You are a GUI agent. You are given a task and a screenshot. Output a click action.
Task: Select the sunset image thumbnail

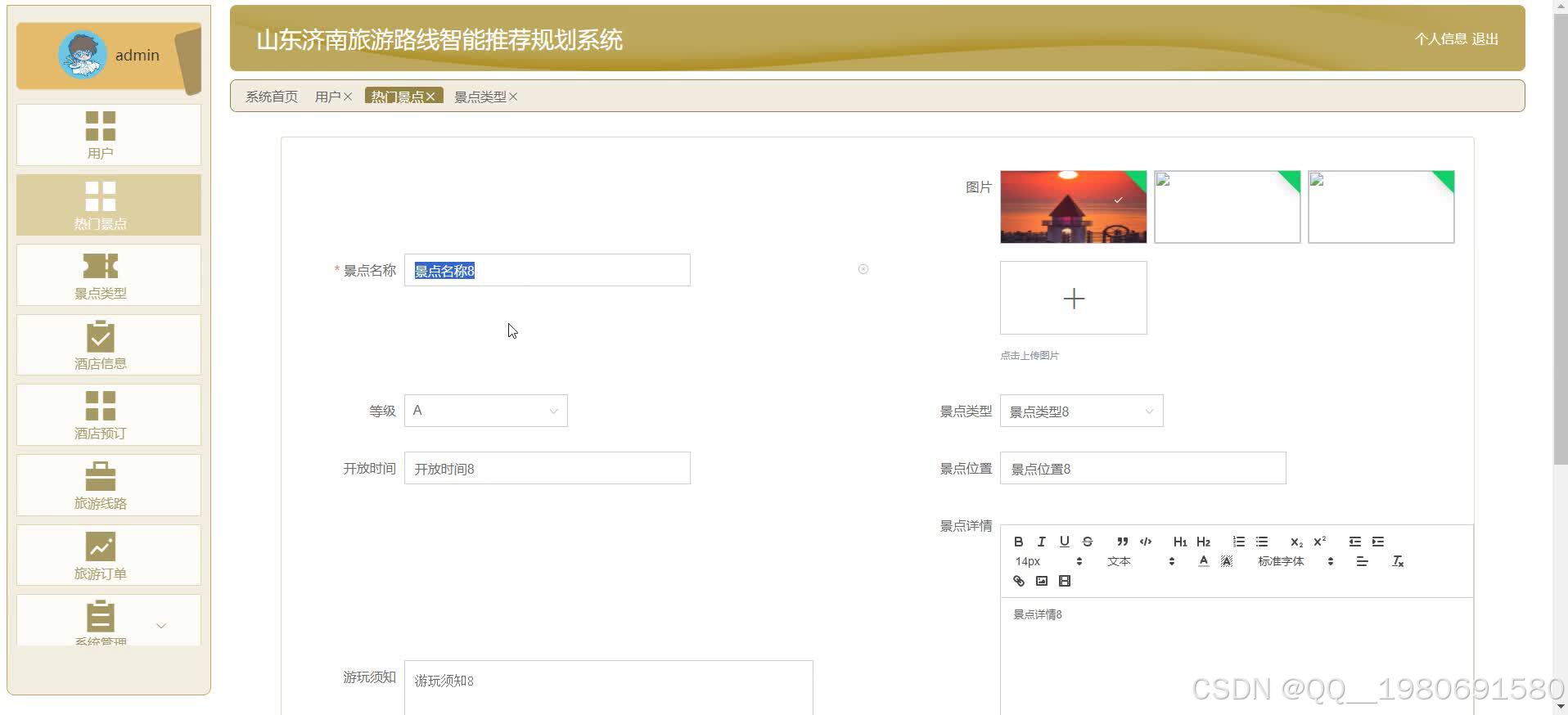[x=1073, y=207]
